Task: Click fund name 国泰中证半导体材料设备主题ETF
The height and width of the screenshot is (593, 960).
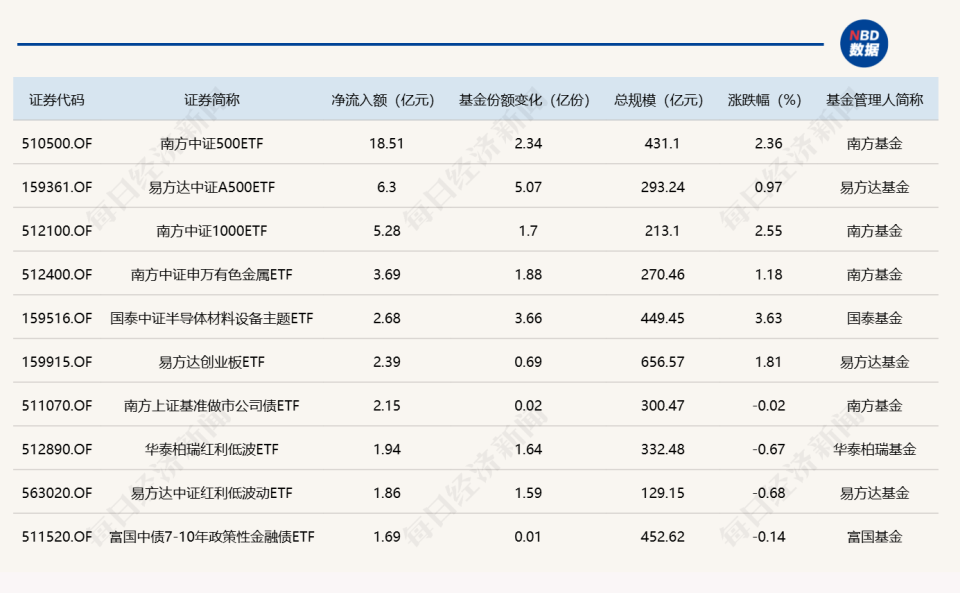Action: pyautogui.click(x=212, y=318)
